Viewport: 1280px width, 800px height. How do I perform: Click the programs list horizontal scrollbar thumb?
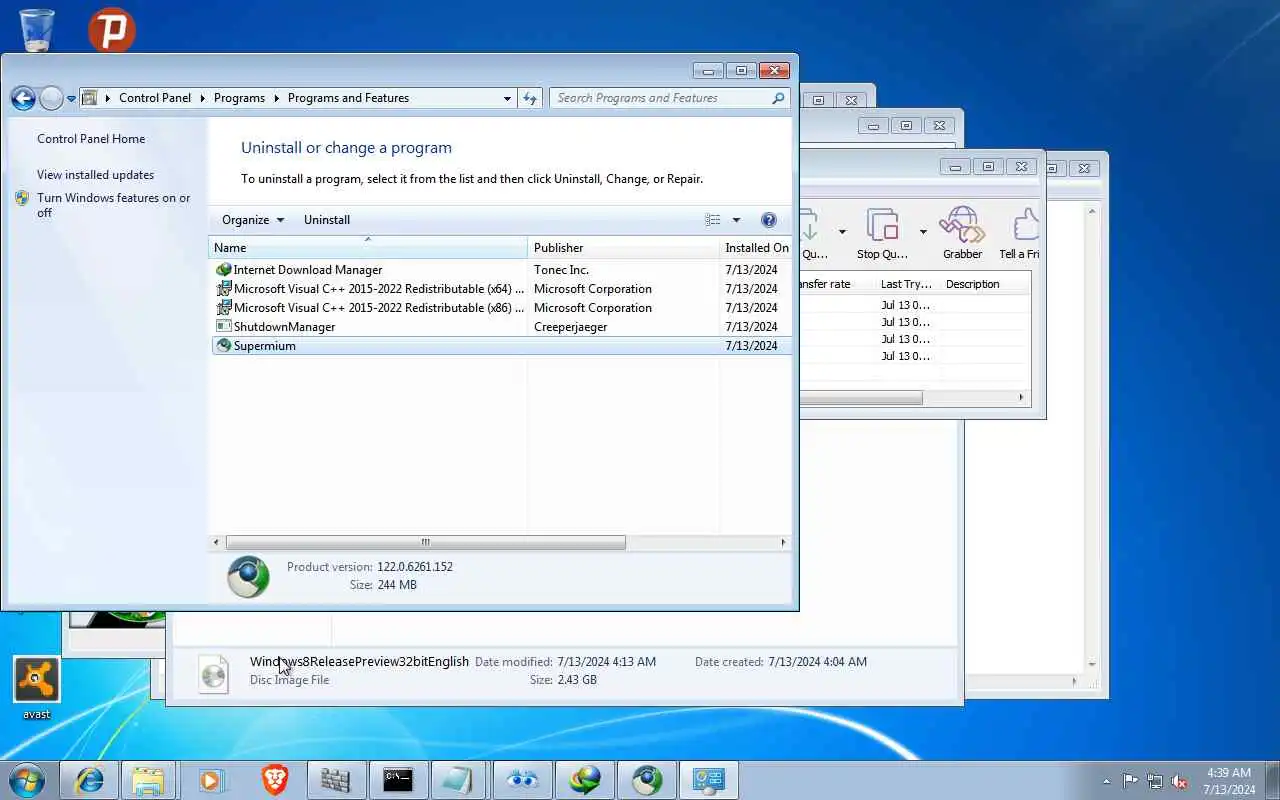point(425,542)
